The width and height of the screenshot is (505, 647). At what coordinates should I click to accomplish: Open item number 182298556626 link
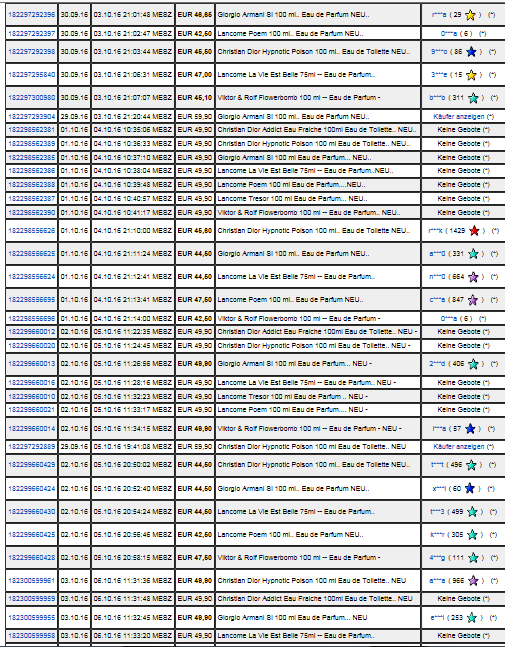31,231
